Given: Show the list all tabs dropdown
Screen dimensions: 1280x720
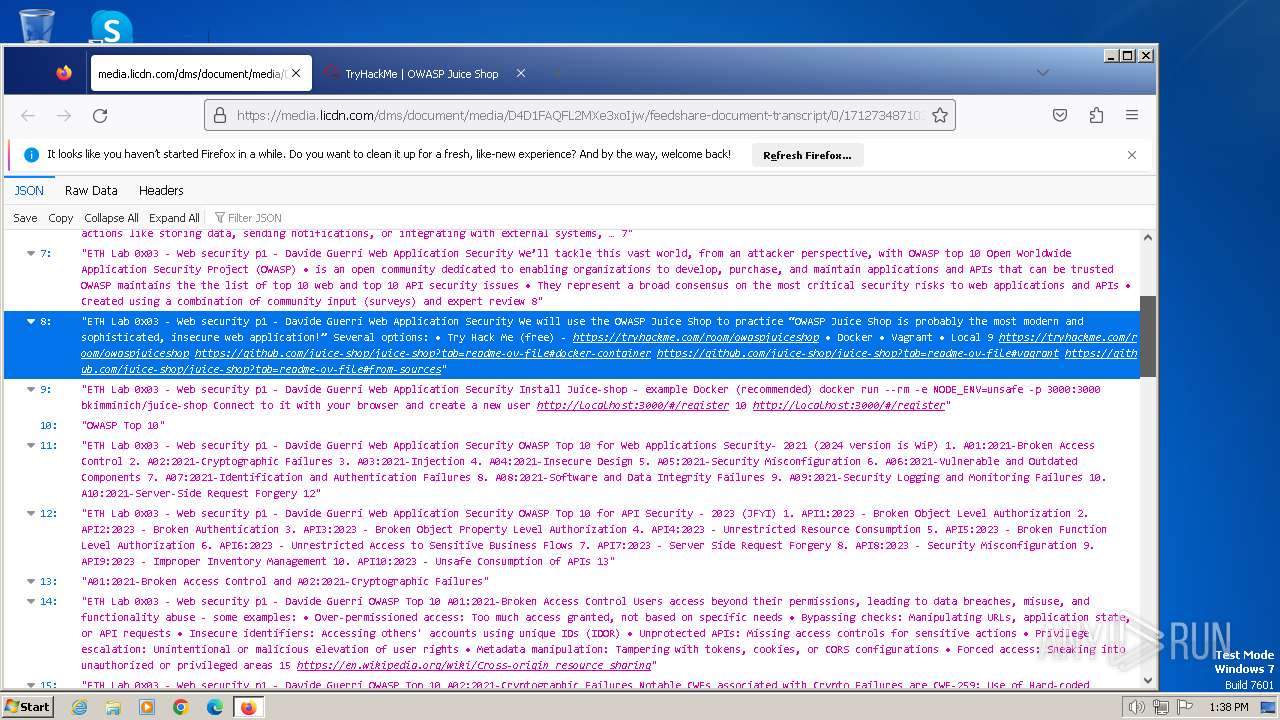Looking at the screenshot, I should click(1042, 73).
